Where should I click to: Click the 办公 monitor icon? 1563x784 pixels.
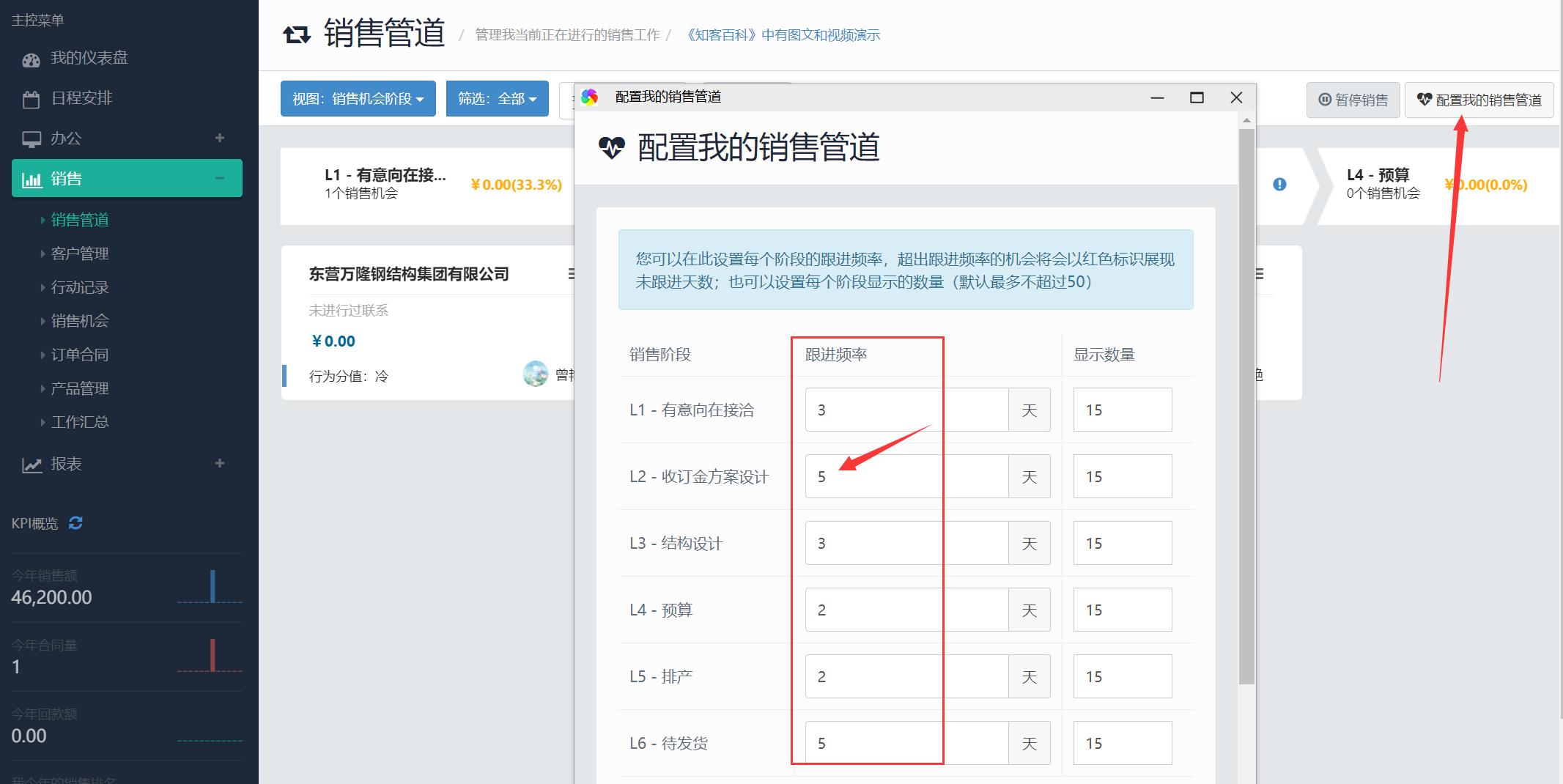point(32,139)
